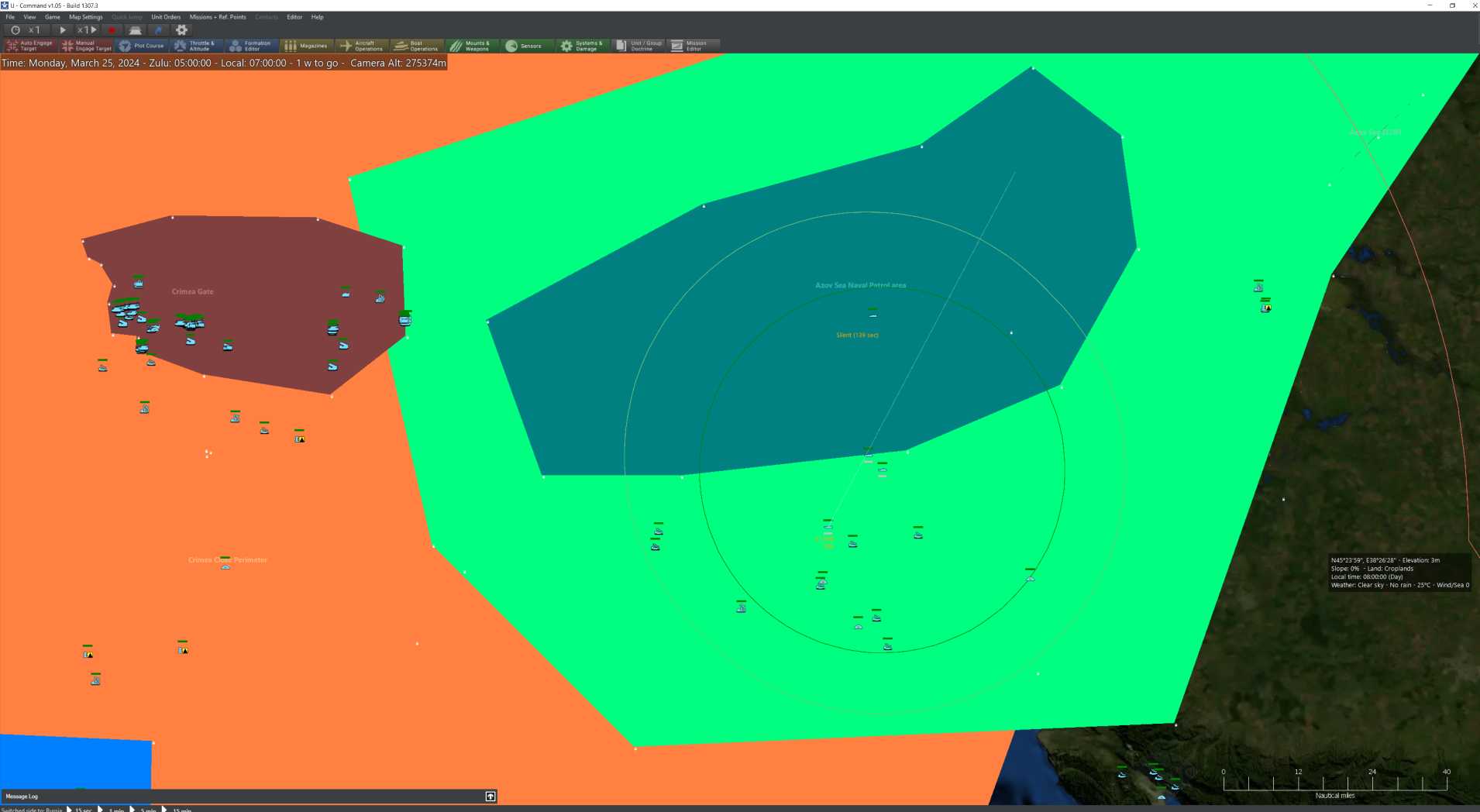Open the Game menu
1480x812 pixels.
(53, 17)
